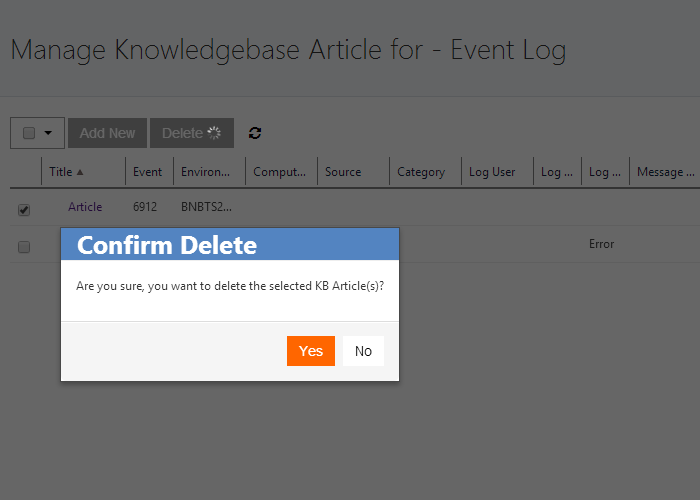700x500 pixels.
Task: Click the Message column header
Action: (664, 172)
